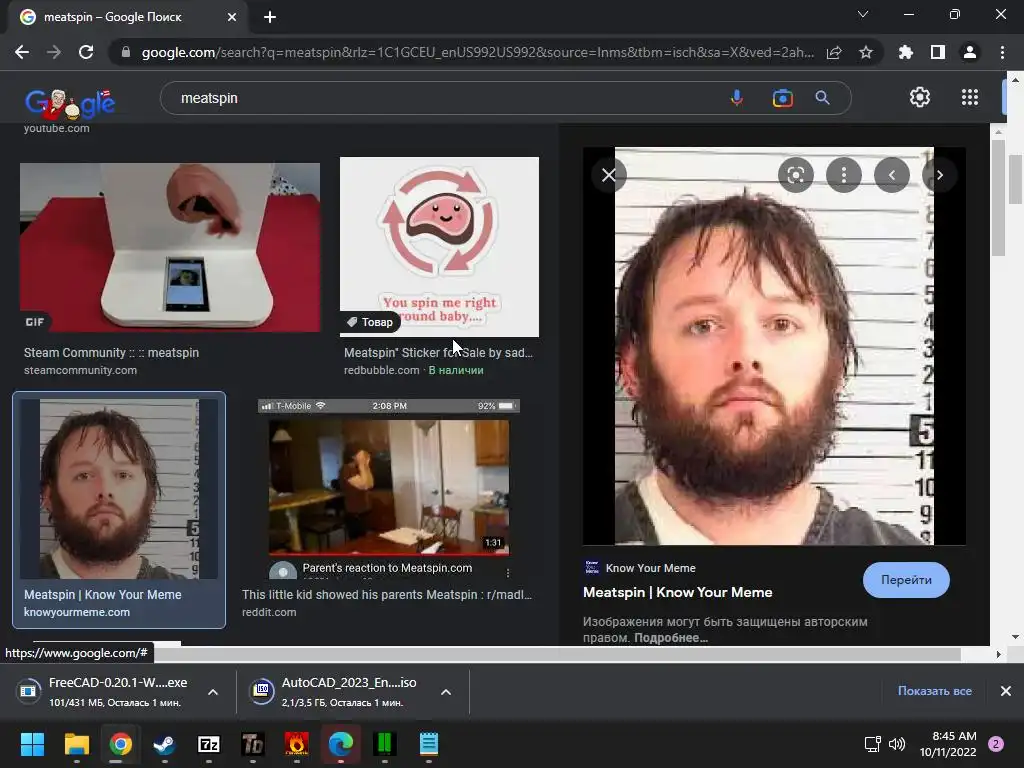Open the Redbubble sticker thumbnail
This screenshot has width=1024, height=768.
(x=440, y=247)
